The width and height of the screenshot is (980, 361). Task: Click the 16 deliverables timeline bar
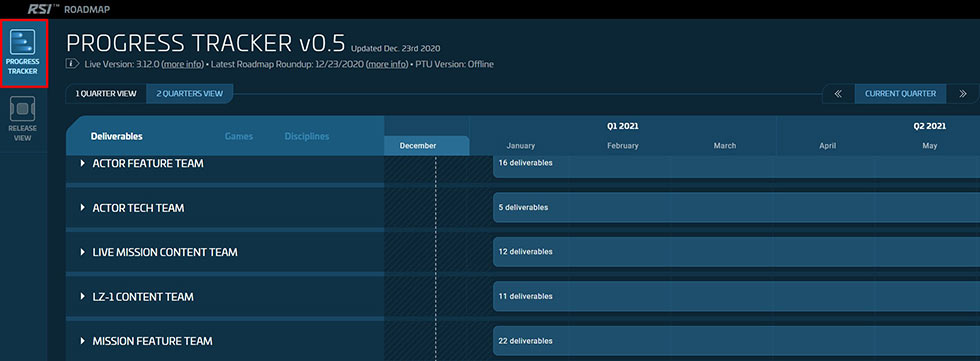pos(736,167)
